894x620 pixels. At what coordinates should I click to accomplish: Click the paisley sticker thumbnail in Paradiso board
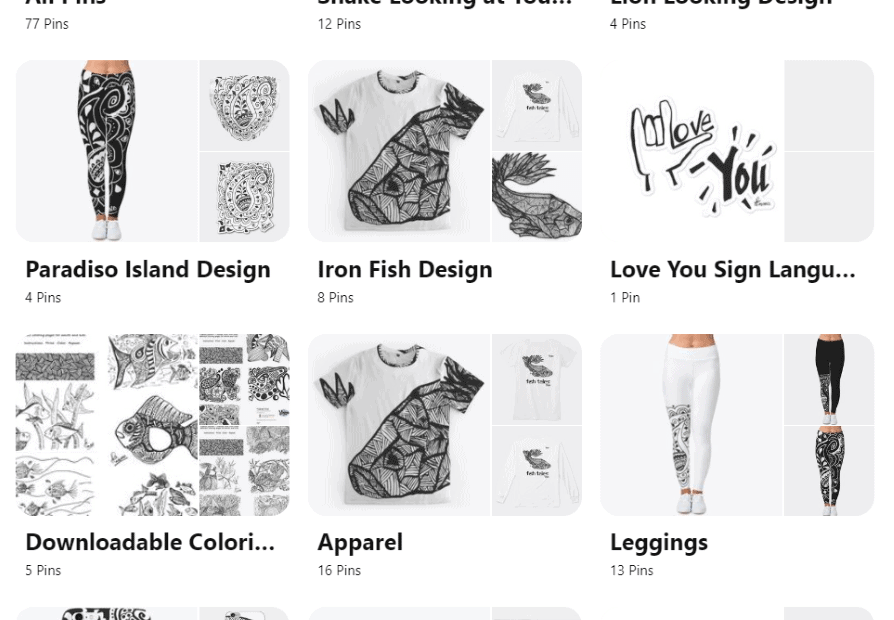coord(245,197)
